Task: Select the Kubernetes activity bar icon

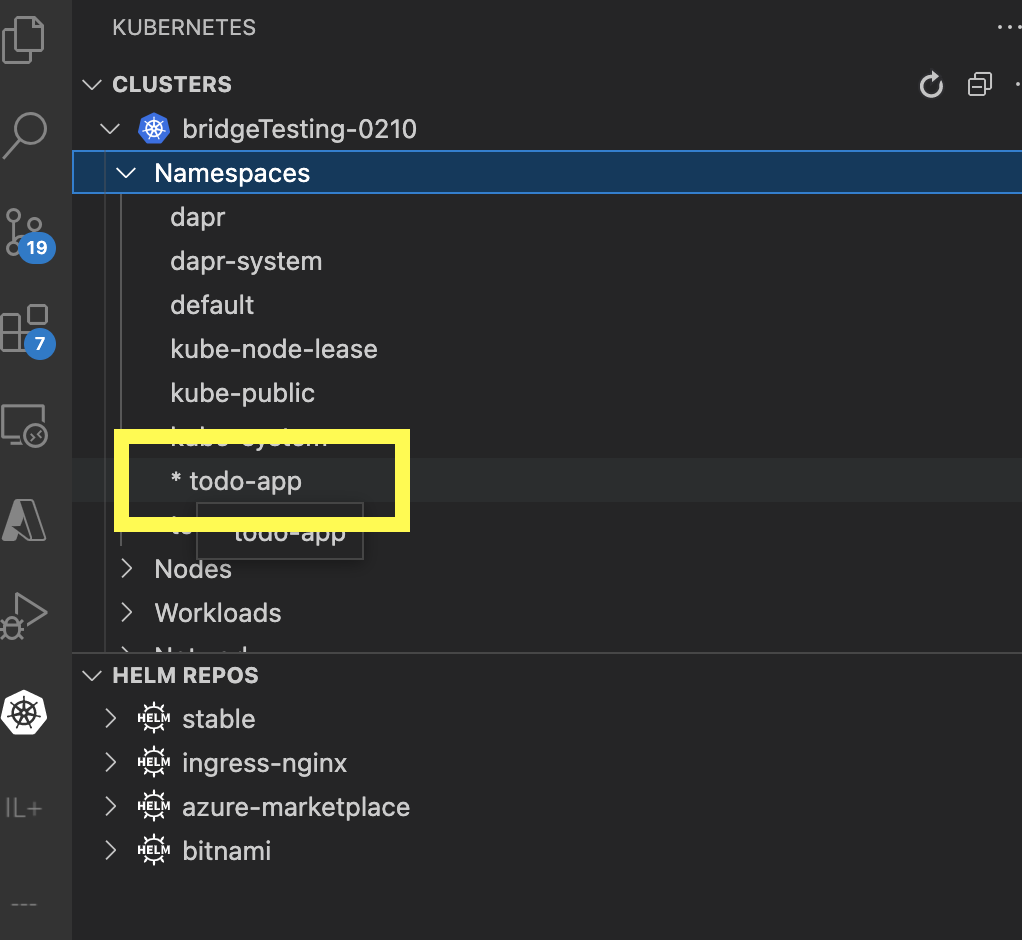Action: pyautogui.click(x=25, y=713)
